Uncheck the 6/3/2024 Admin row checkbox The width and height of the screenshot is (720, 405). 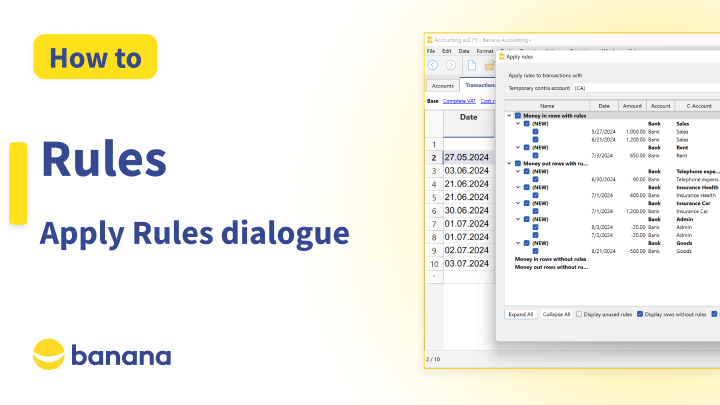(x=535, y=227)
